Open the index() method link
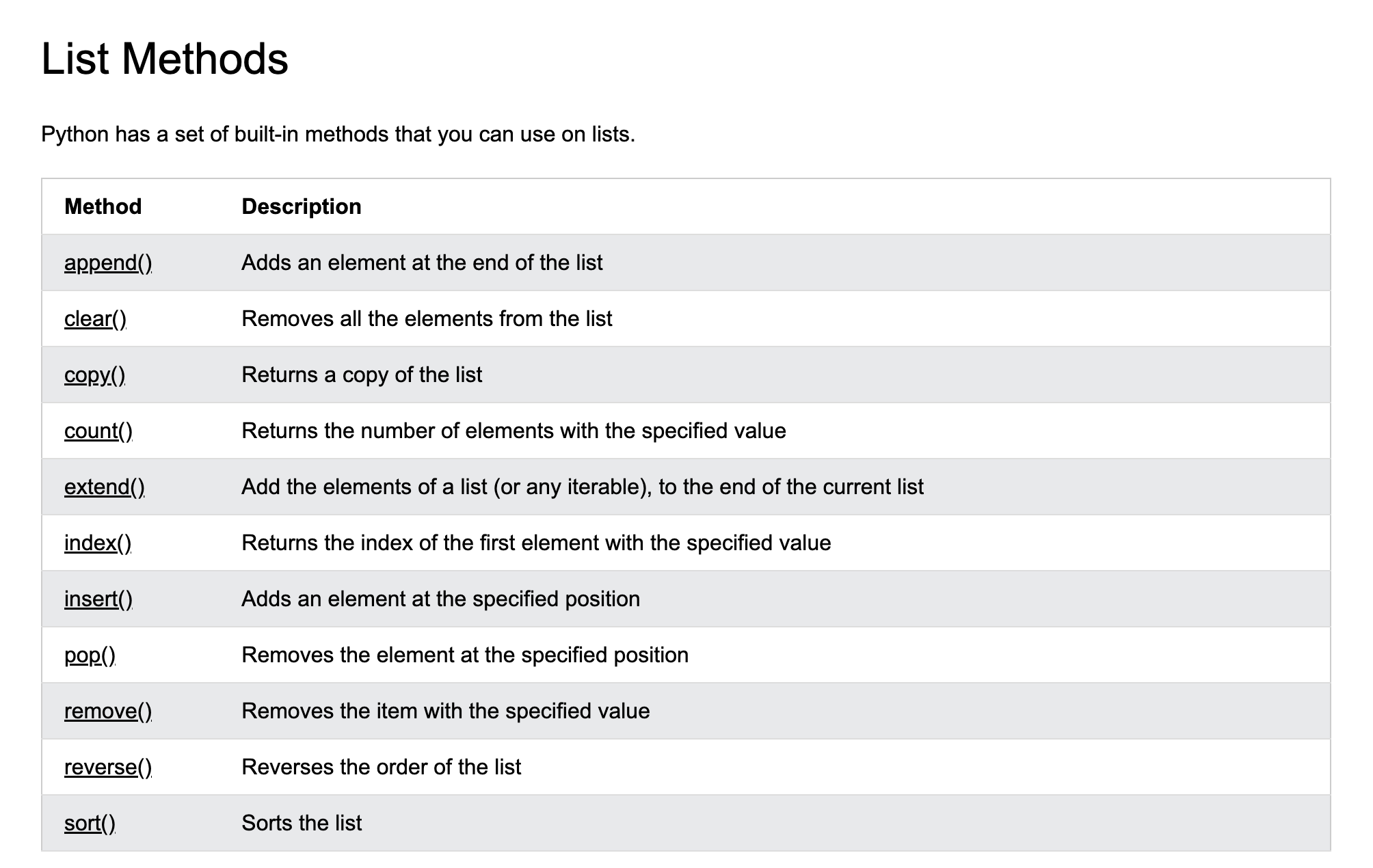 point(98,543)
